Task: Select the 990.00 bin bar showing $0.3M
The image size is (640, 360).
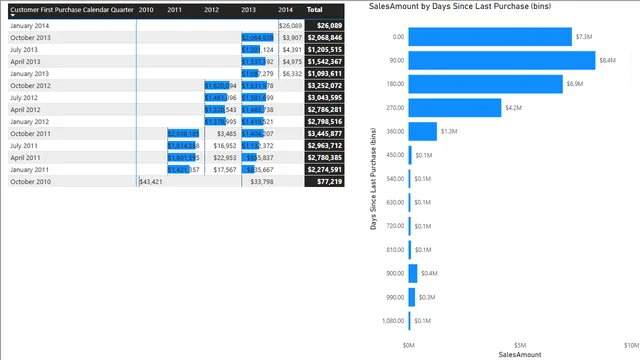Action: [411, 297]
